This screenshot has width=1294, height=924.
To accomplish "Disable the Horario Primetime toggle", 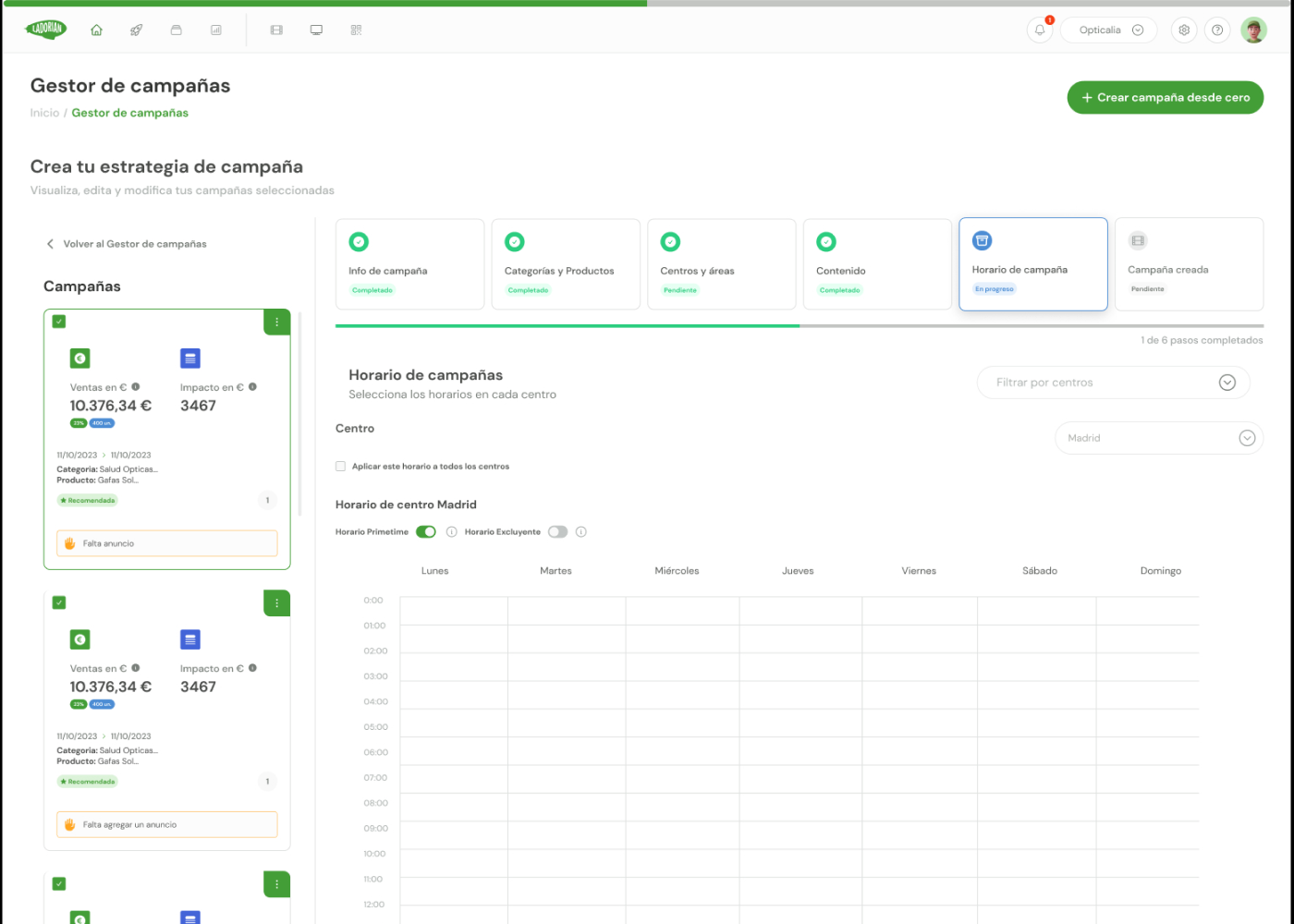I will tap(426, 532).
